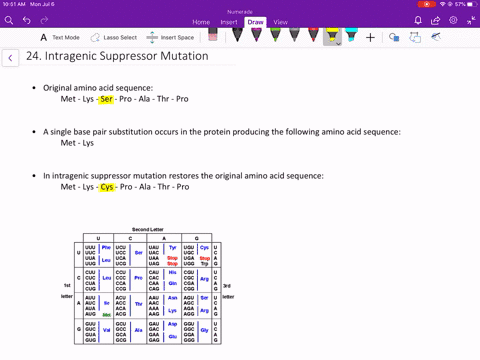480x360 pixels.
Task: Exit full screen using collapse arrows icon
Action: 471,21
